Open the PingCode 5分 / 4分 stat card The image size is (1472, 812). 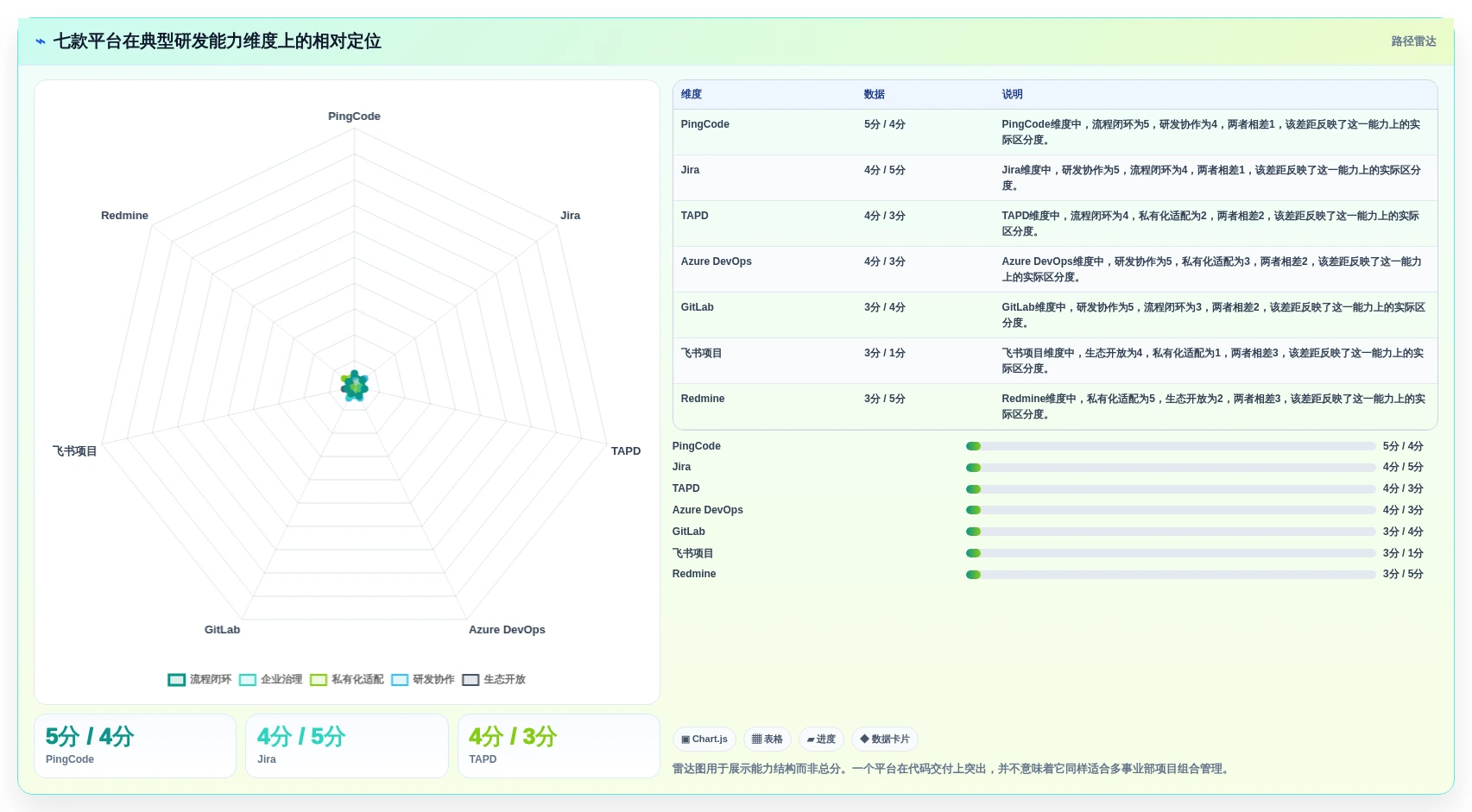[135, 746]
